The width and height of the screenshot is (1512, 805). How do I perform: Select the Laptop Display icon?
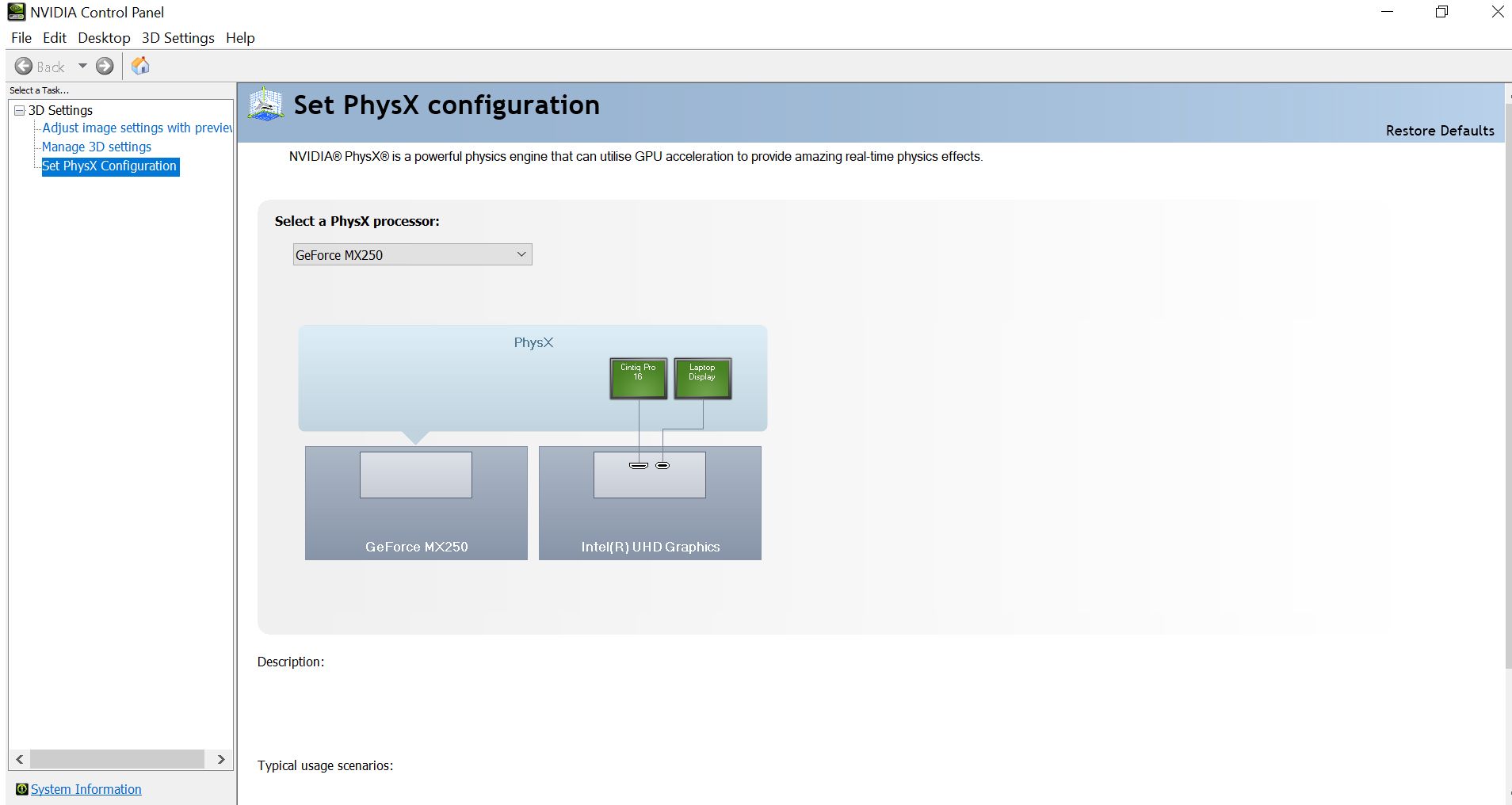click(x=702, y=378)
